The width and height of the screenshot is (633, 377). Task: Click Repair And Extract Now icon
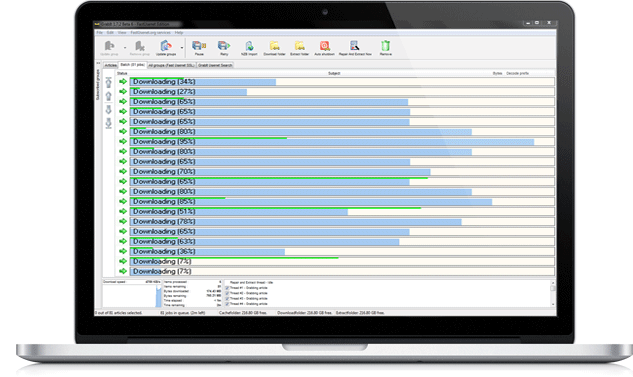[355, 48]
